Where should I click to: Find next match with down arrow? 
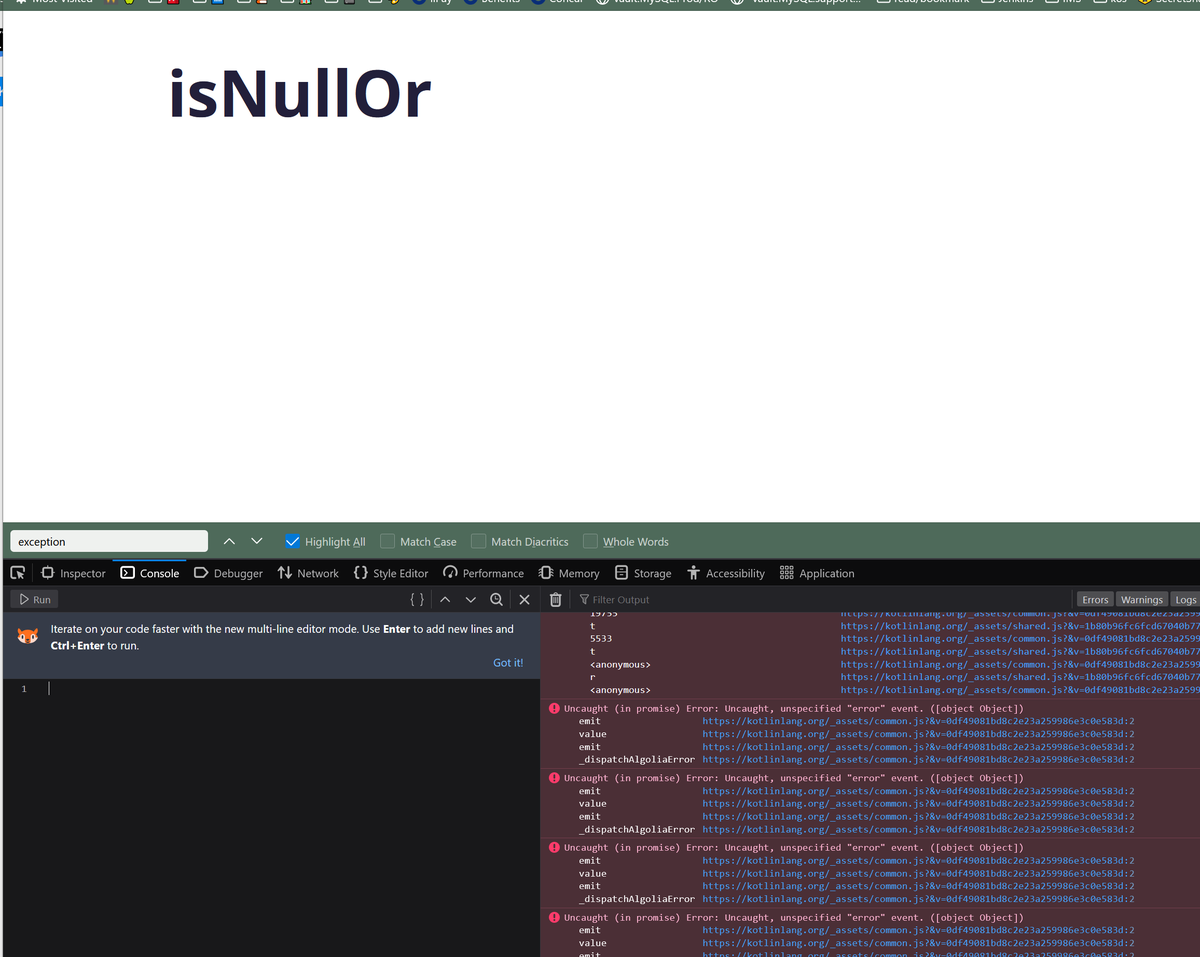click(x=257, y=541)
